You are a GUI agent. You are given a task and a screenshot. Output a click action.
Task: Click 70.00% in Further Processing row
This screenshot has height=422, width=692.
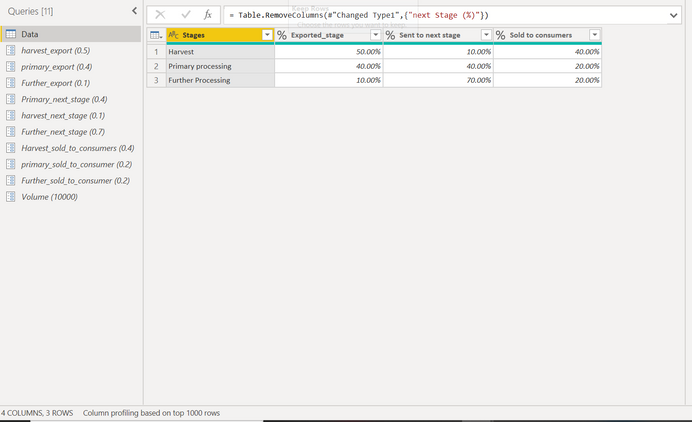pos(438,80)
